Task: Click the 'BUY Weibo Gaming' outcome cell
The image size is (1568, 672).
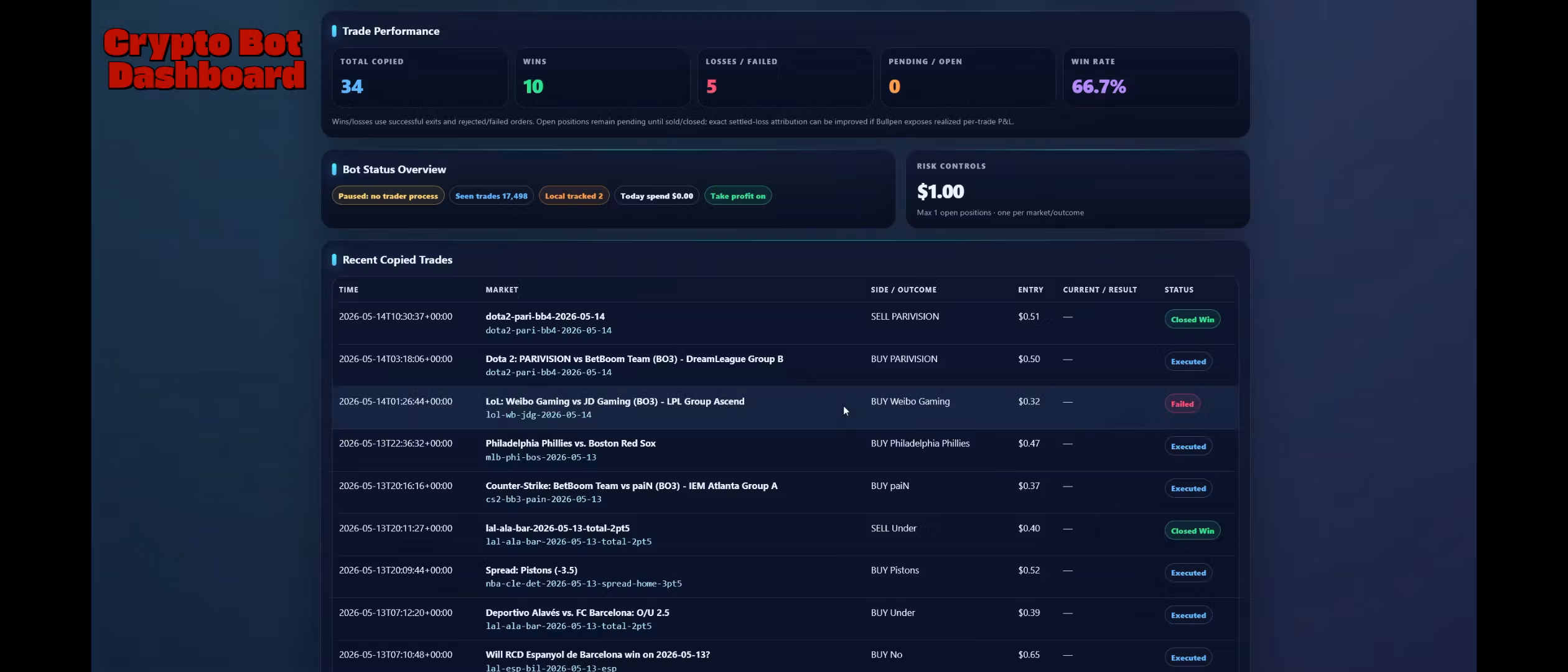Action: [910, 401]
